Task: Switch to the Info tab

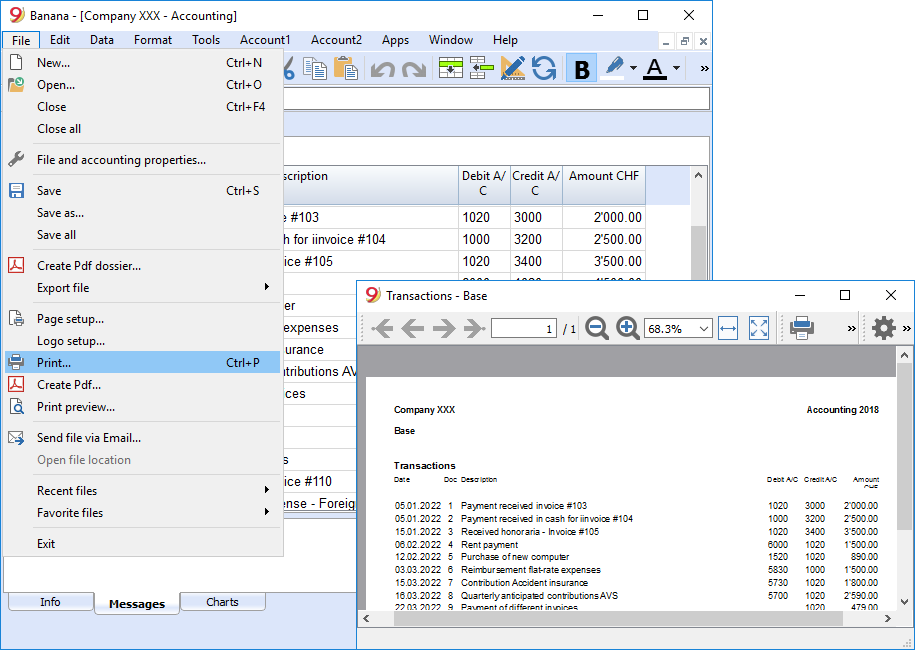Action: point(50,602)
